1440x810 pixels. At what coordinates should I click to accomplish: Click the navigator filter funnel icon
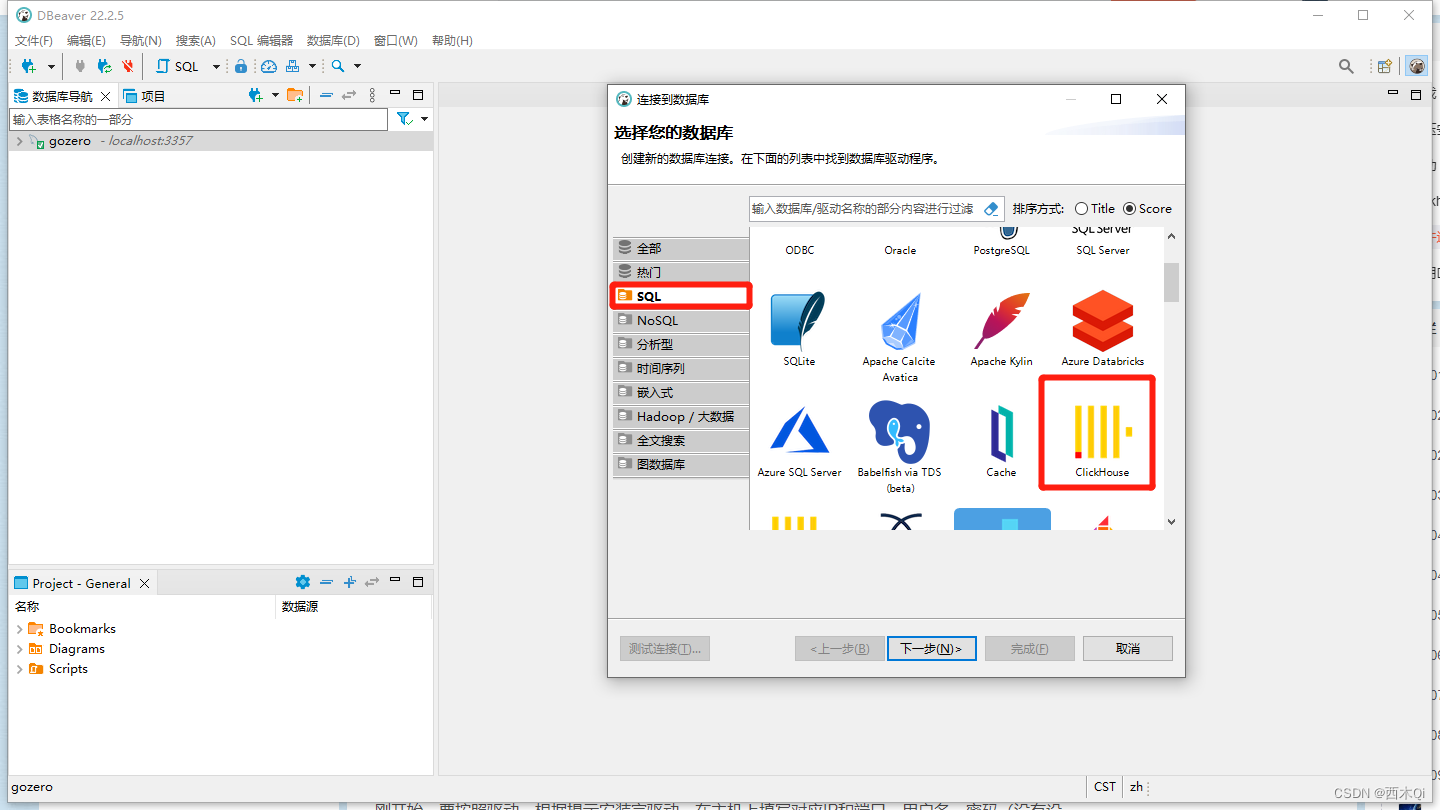tap(404, 119)
